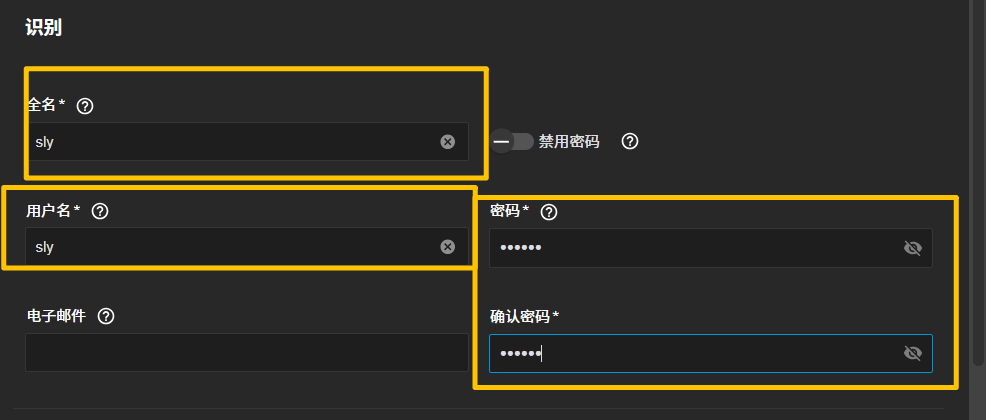Select the 密码 password input box

(711, 248)
